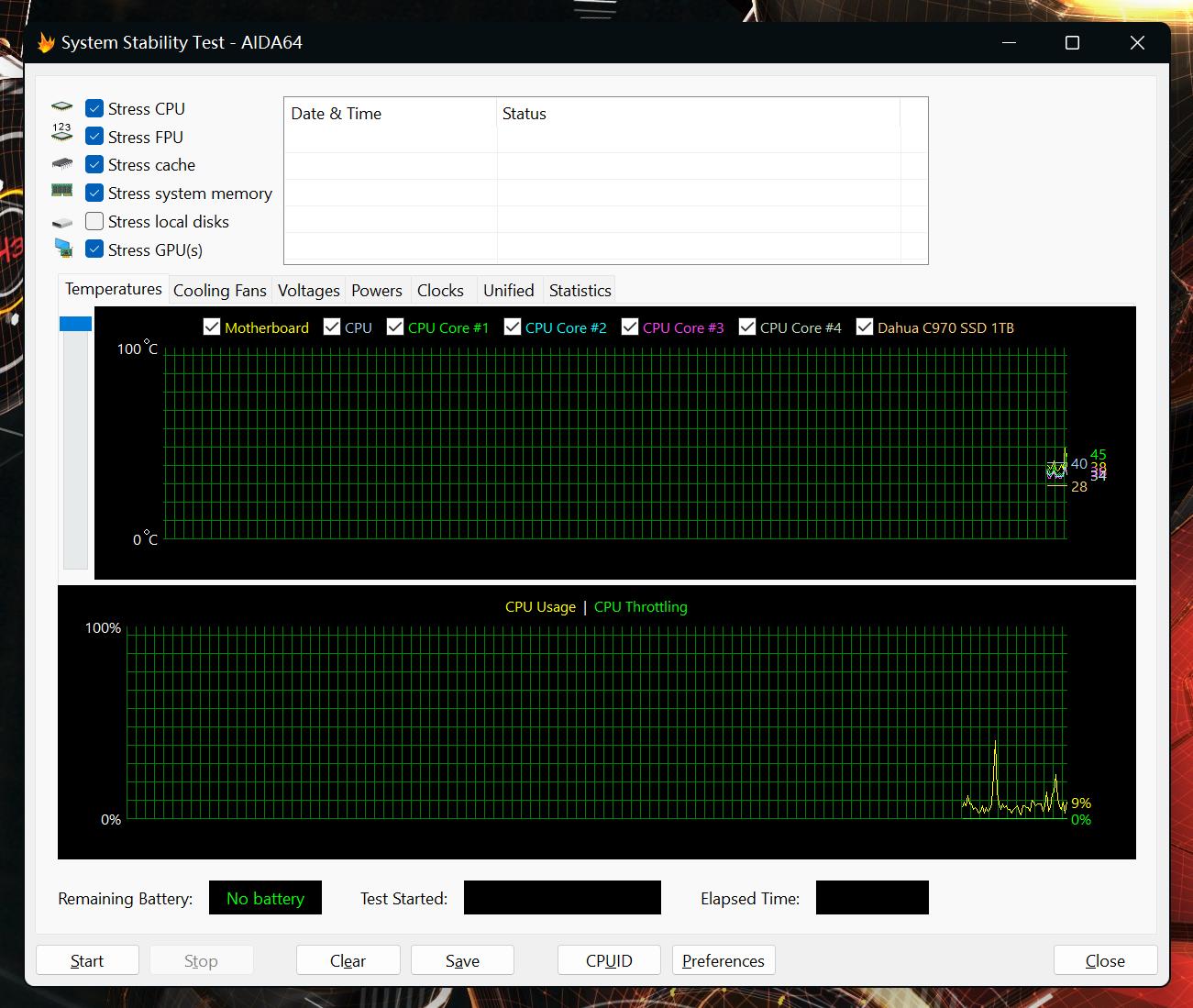The height and width of the screenshot is (1008, 1193).
Task: Hide the Motherboard temperature graph line
Action: [212, 327]
